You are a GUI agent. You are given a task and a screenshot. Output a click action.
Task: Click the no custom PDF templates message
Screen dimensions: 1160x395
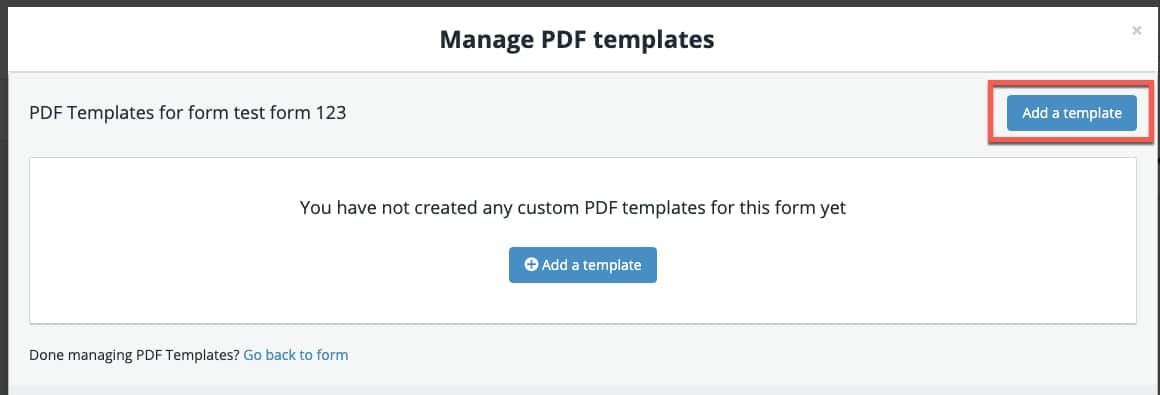point(573,208)
